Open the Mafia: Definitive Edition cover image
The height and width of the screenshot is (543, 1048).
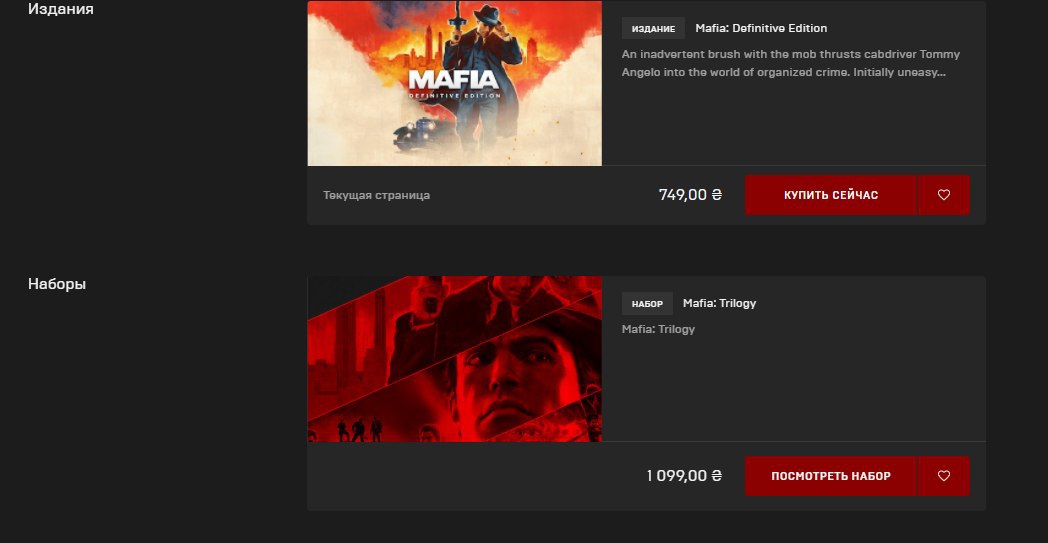coord(454,83)
